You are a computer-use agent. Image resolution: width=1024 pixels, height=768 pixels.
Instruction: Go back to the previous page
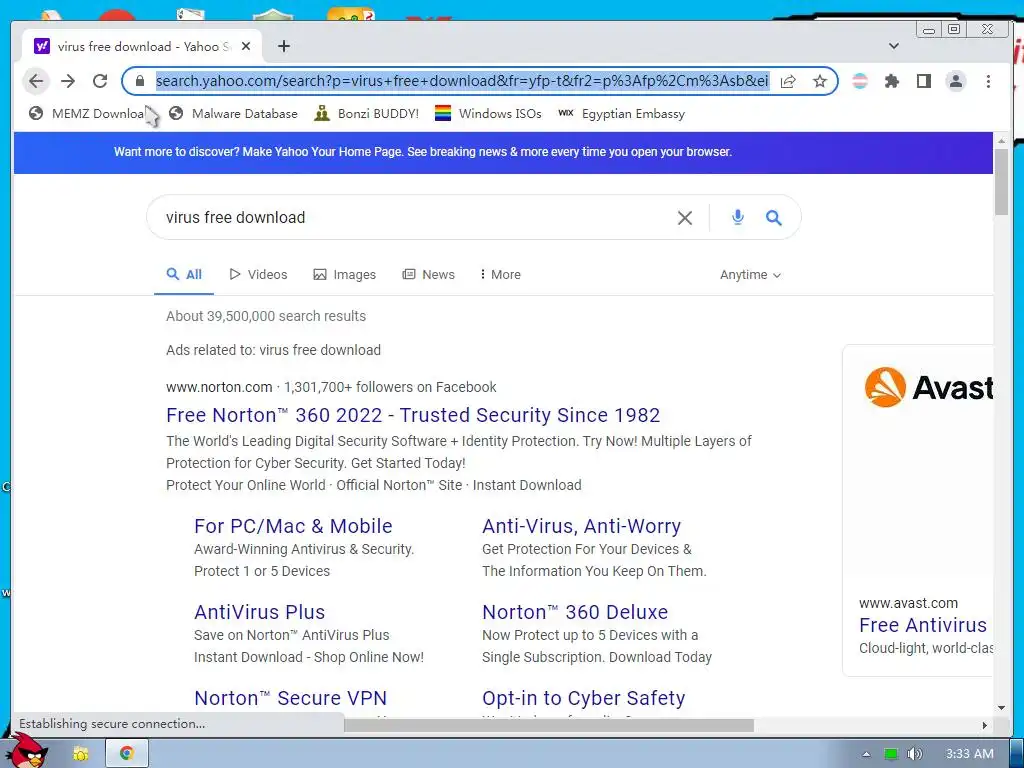pyautogui.click(x=36, y=81)
